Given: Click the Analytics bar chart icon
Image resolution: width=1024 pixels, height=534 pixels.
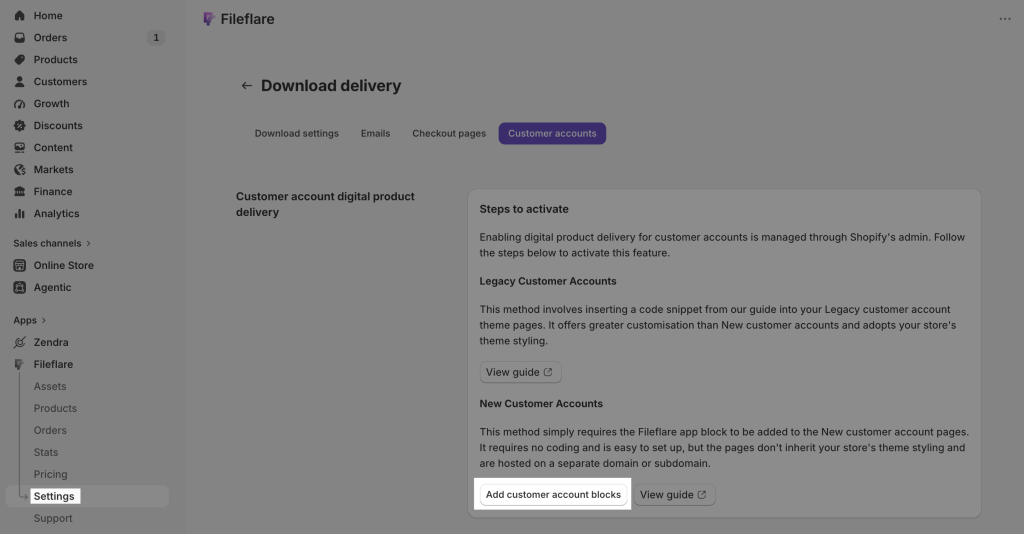Looking at the screenshot, I should coord(20,213).
